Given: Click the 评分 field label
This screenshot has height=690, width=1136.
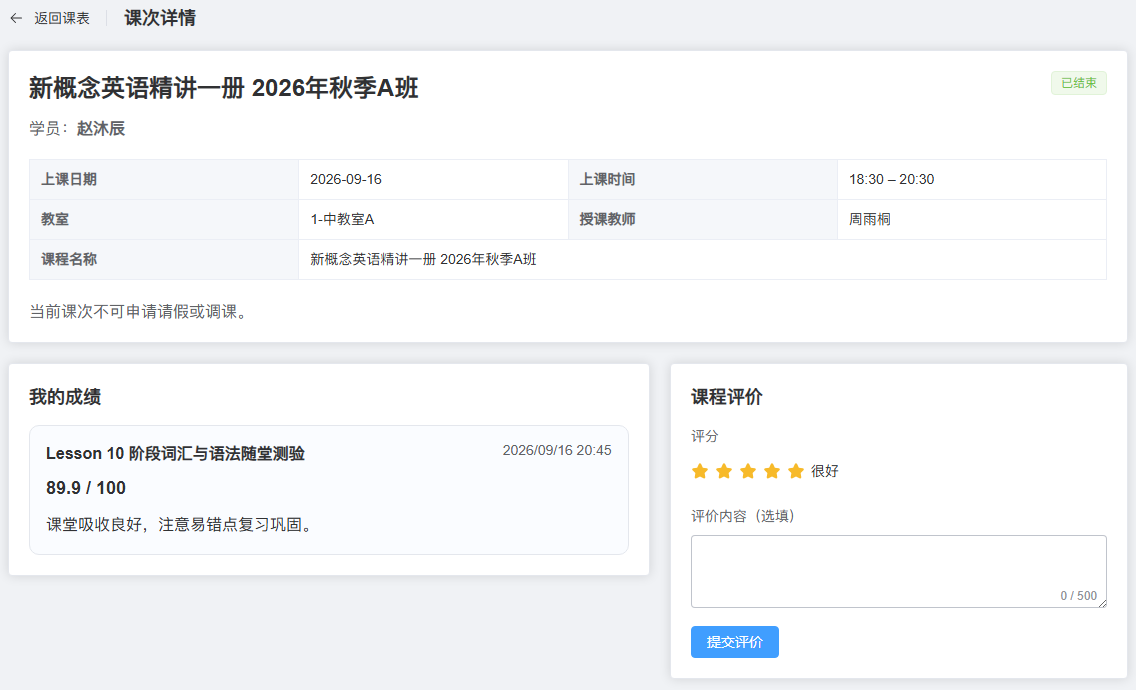Looking at the screenshot, I should 705,436.
